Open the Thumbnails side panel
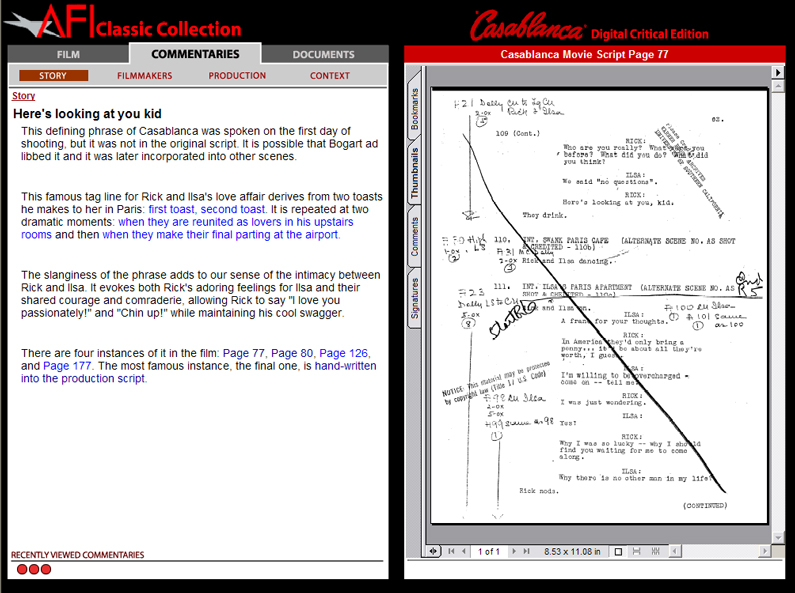Image resolution: width=795 pixels, height=593 pixels. (415, 172)
